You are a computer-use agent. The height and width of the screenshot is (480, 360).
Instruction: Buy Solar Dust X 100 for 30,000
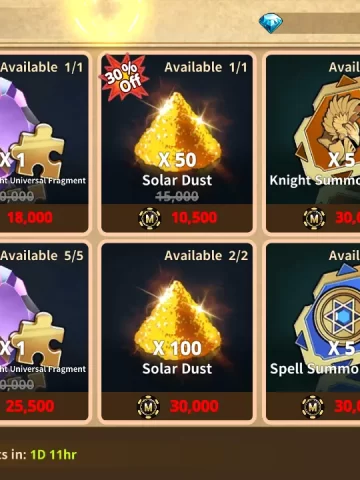pos(177,406)
